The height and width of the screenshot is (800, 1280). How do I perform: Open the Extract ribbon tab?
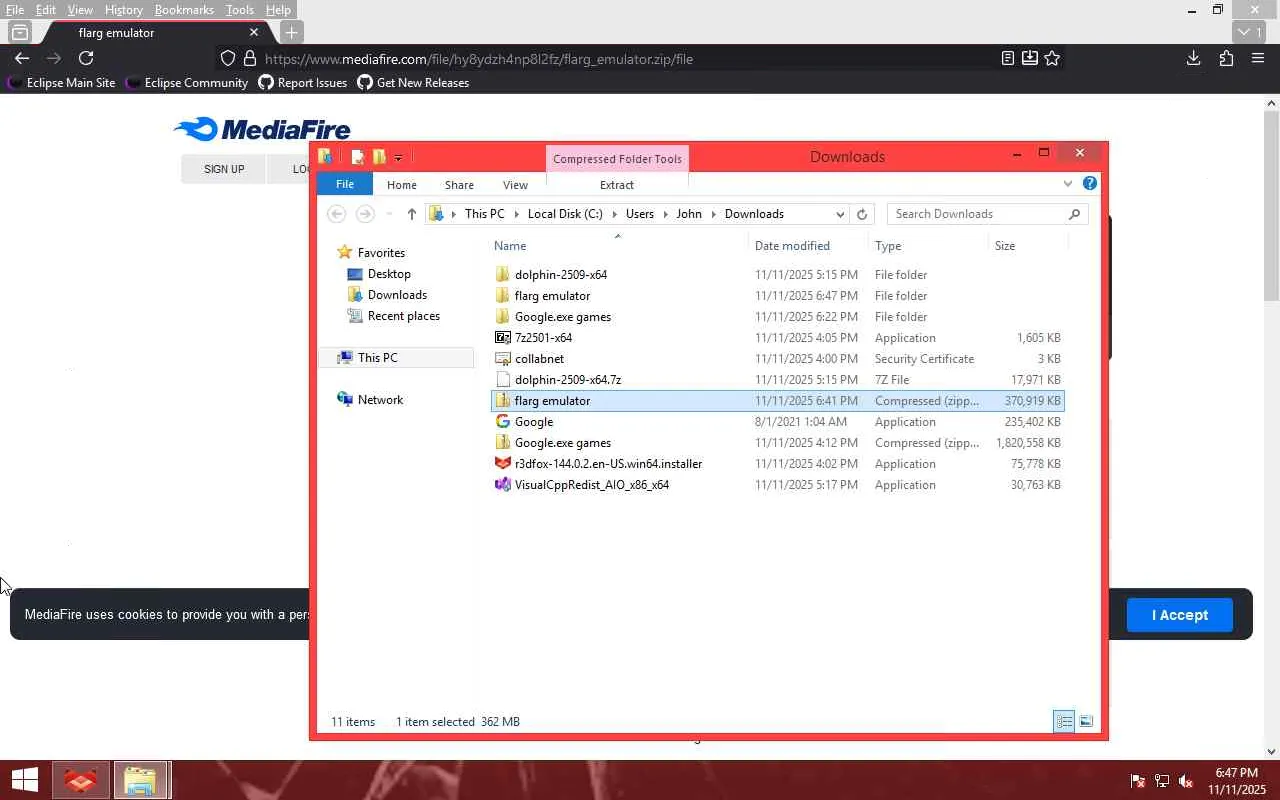tap(617, 185)
